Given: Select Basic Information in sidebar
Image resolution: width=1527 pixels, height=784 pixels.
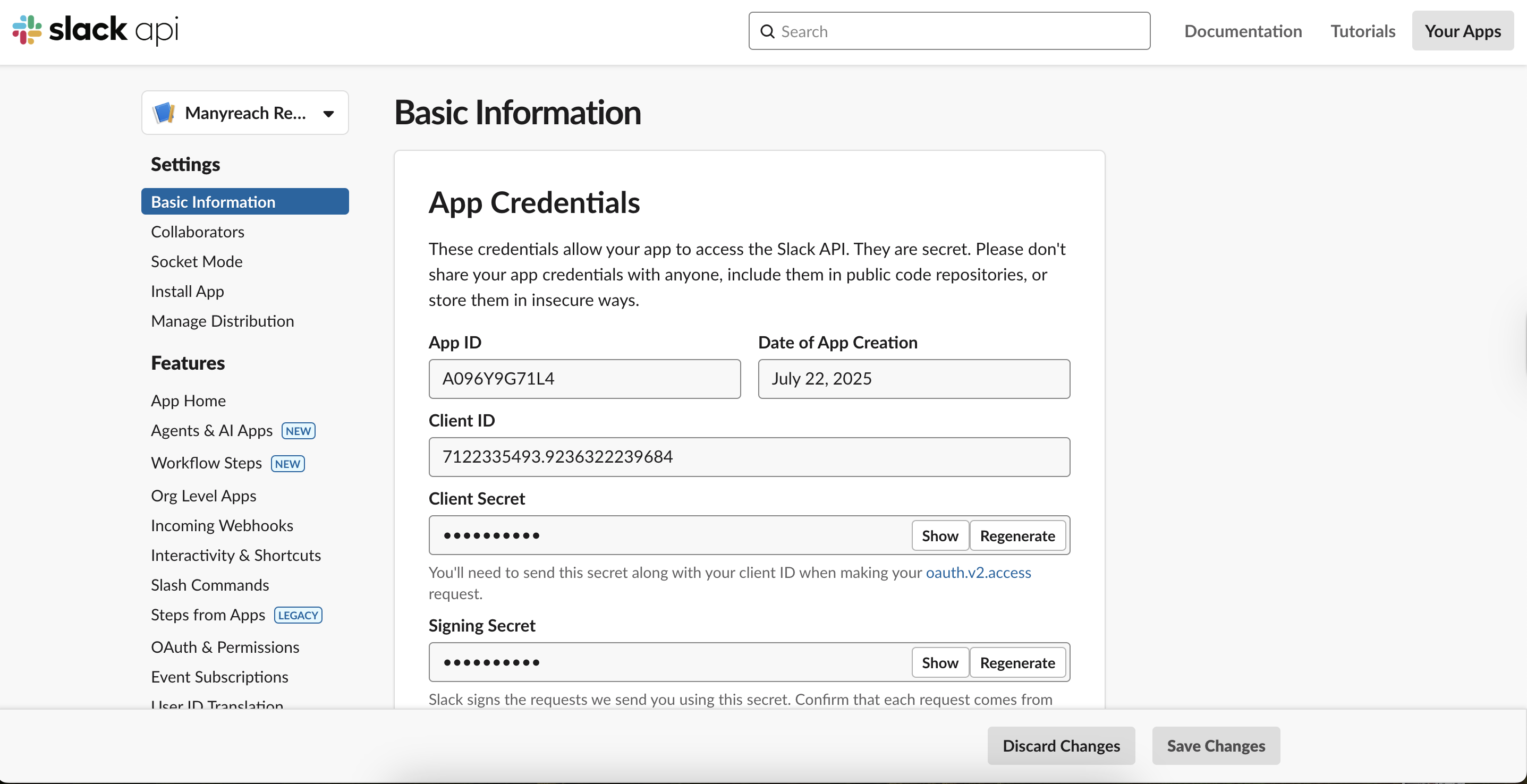Looking at the screenshot, I should pos(245,201).
